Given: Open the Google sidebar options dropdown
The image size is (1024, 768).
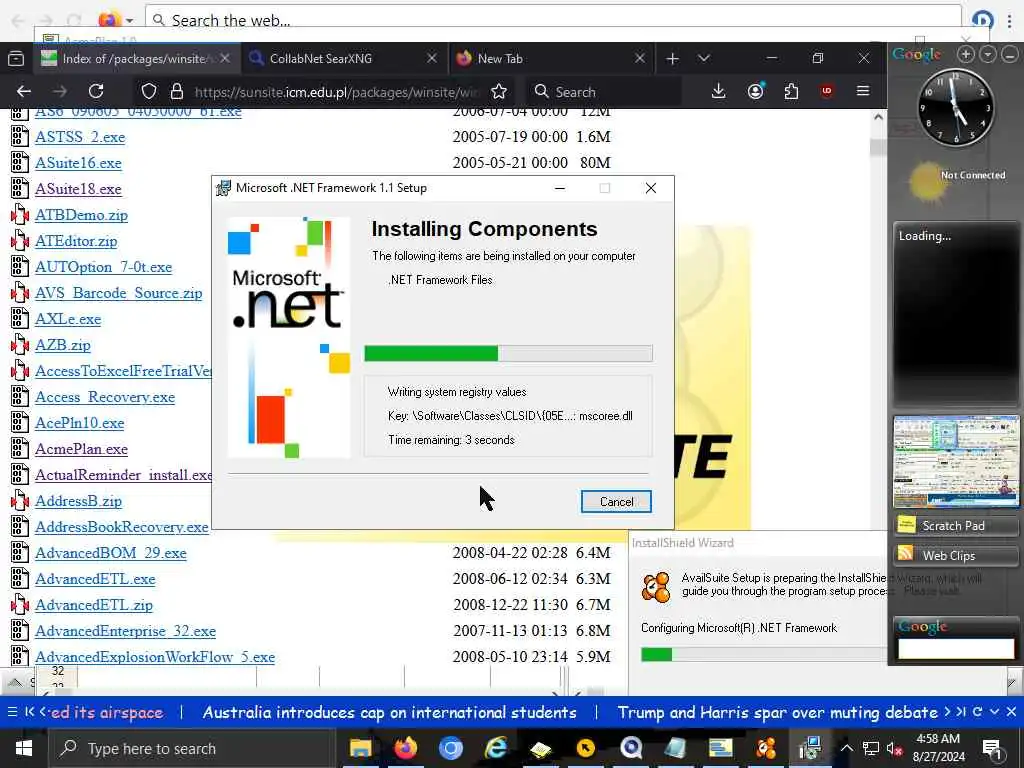Looking at the screenshot, I should 988,55.
